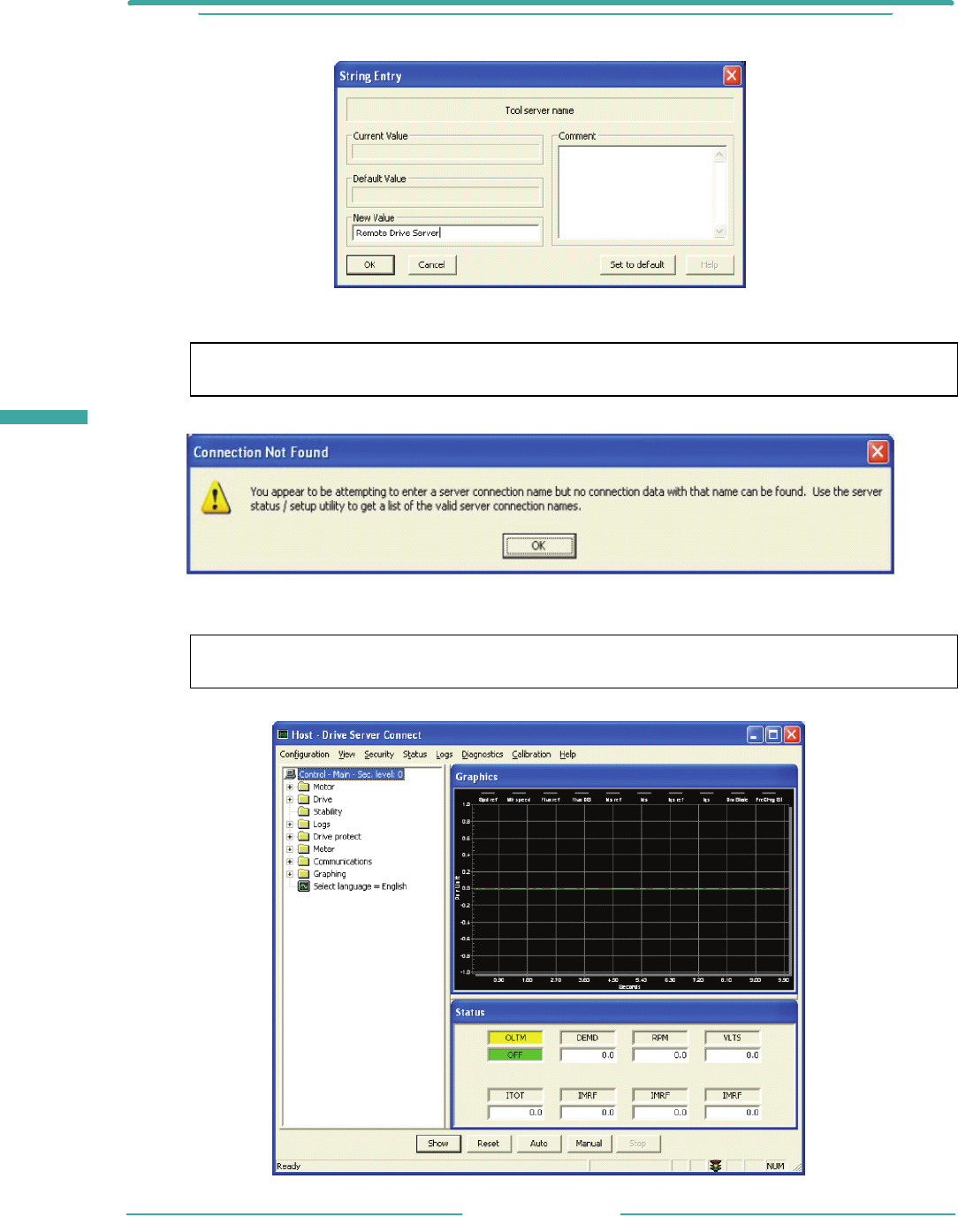Image resolution: width=958 pixels, height=1232 pixels.
Task: Expand the Communications tree node
Action: pos(289,861)
